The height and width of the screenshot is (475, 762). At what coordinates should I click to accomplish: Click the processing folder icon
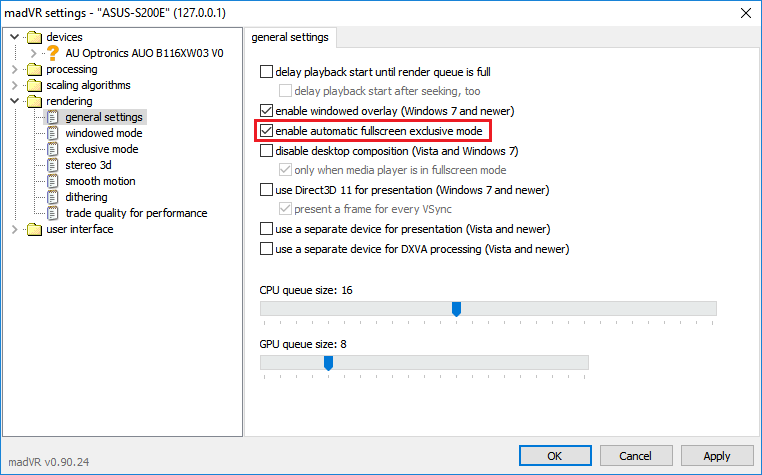coord(34,70)
